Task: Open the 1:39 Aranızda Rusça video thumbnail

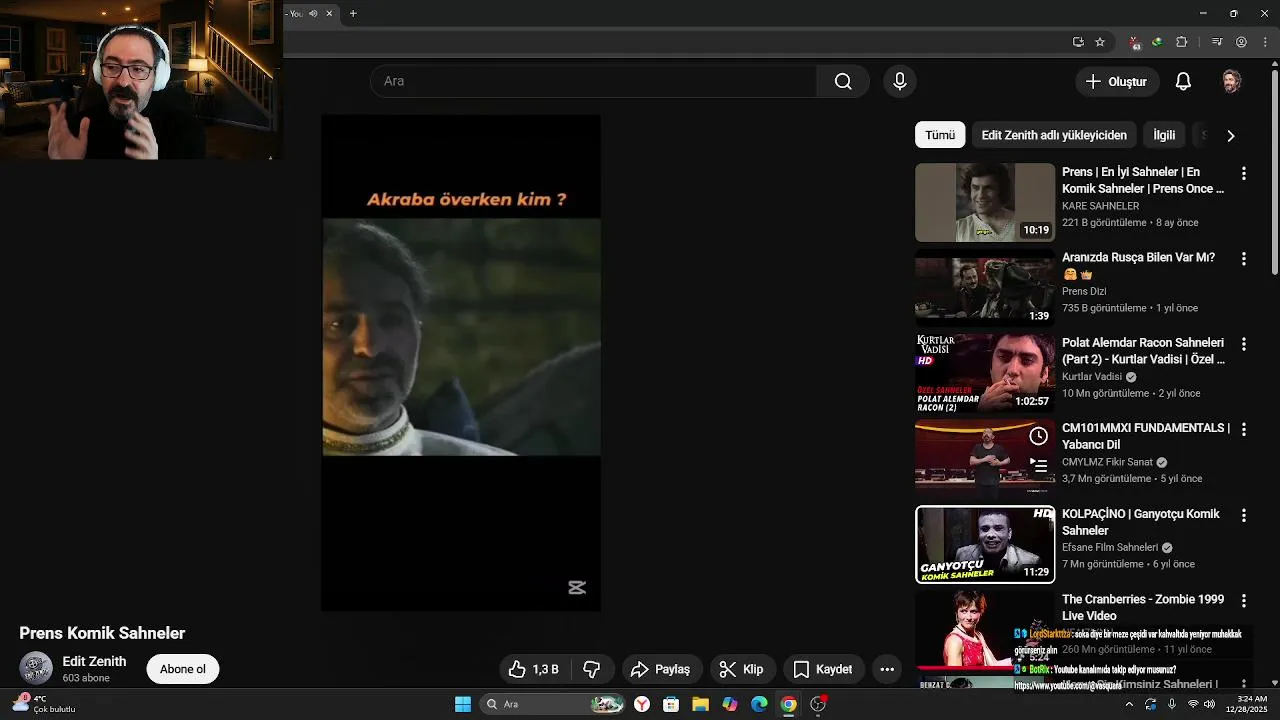Action: click(985, 288)
